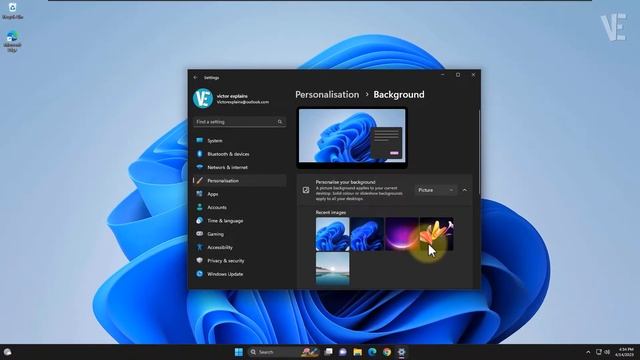
Task: Launch Google Chrome from the taskbar
Action: click(387, 352)
